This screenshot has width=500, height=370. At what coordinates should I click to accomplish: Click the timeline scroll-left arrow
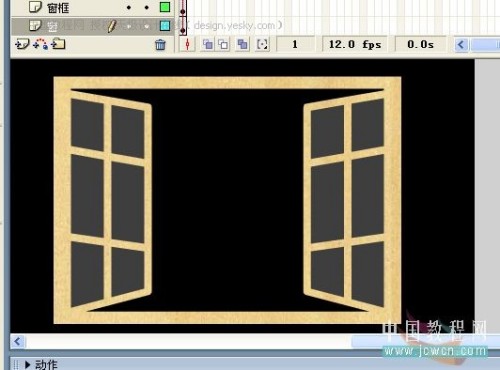pos(461,44)
